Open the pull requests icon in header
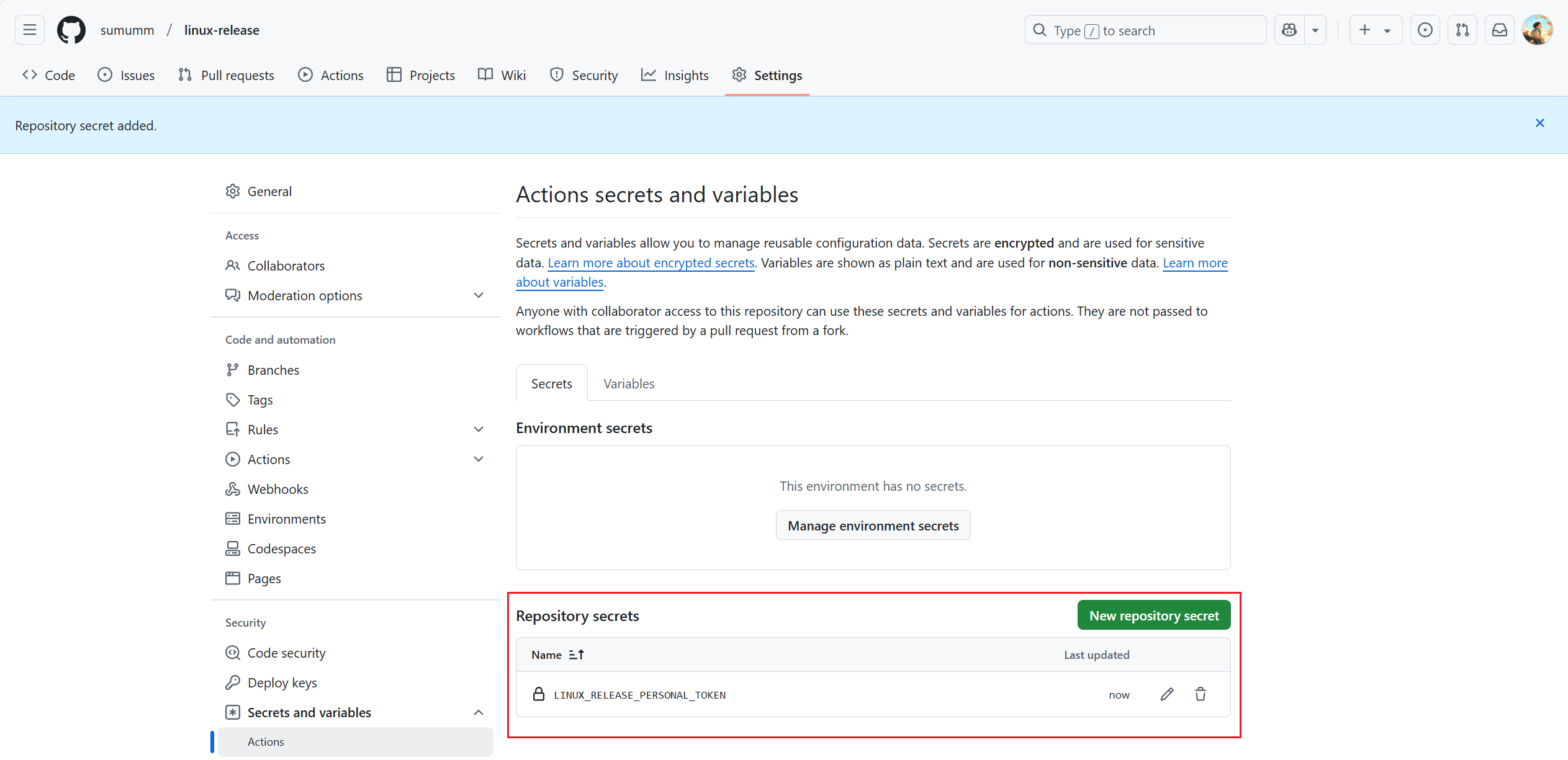Viewport: 1568px width, 760px height. click(x=1462, y=30)
